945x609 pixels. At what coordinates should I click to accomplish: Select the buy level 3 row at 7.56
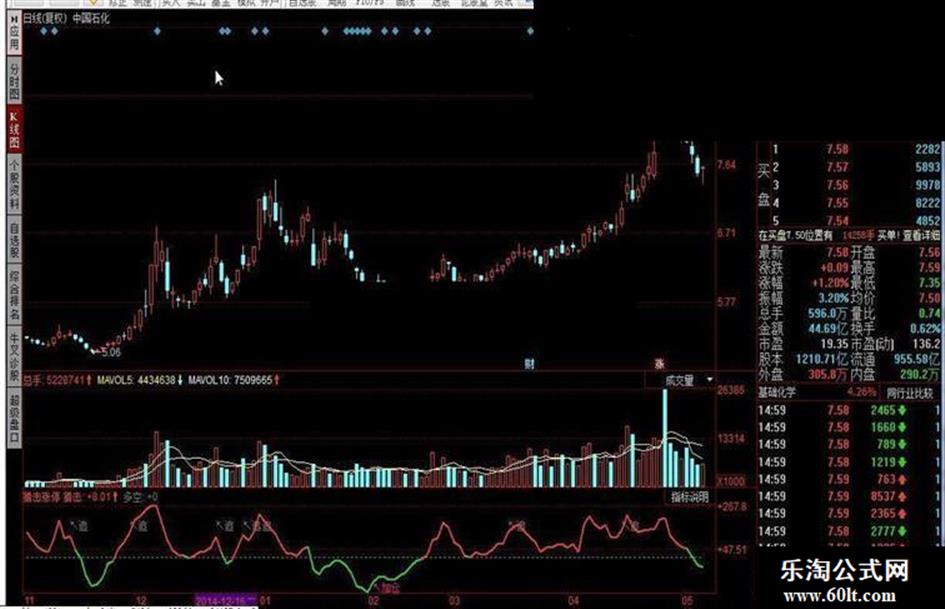pos(856,185)
